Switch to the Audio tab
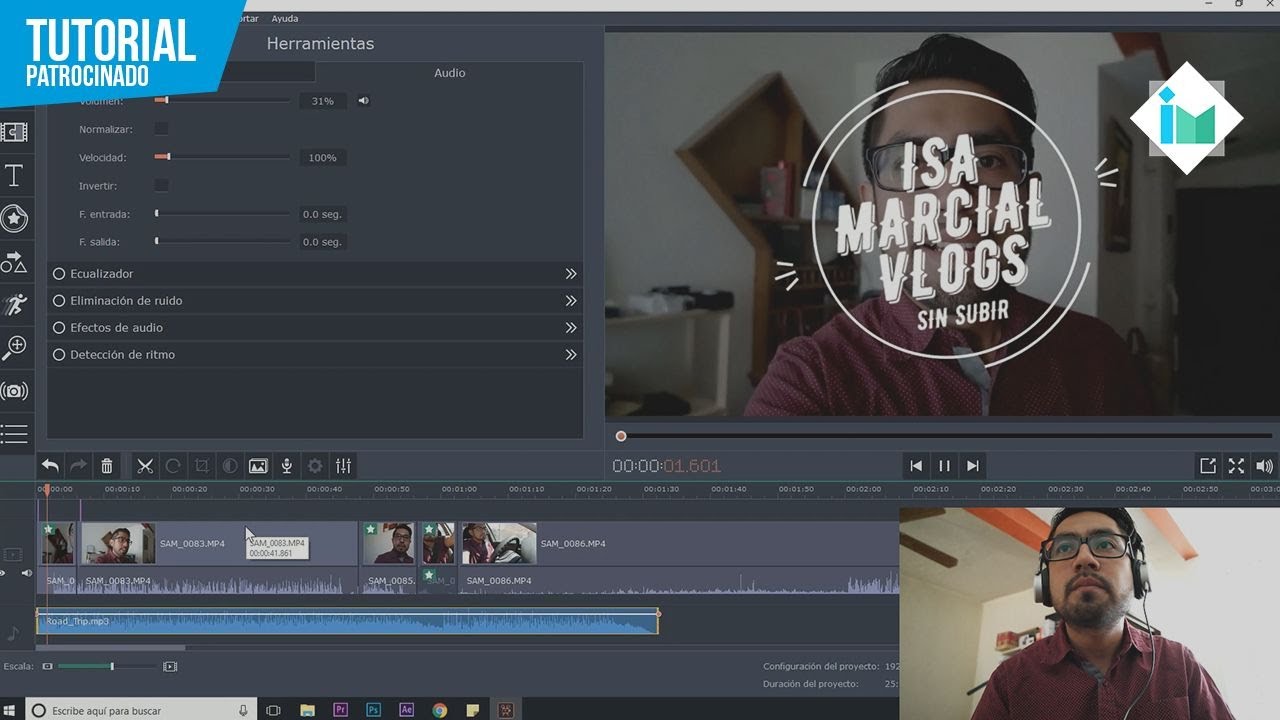 [x=449, y=73]
